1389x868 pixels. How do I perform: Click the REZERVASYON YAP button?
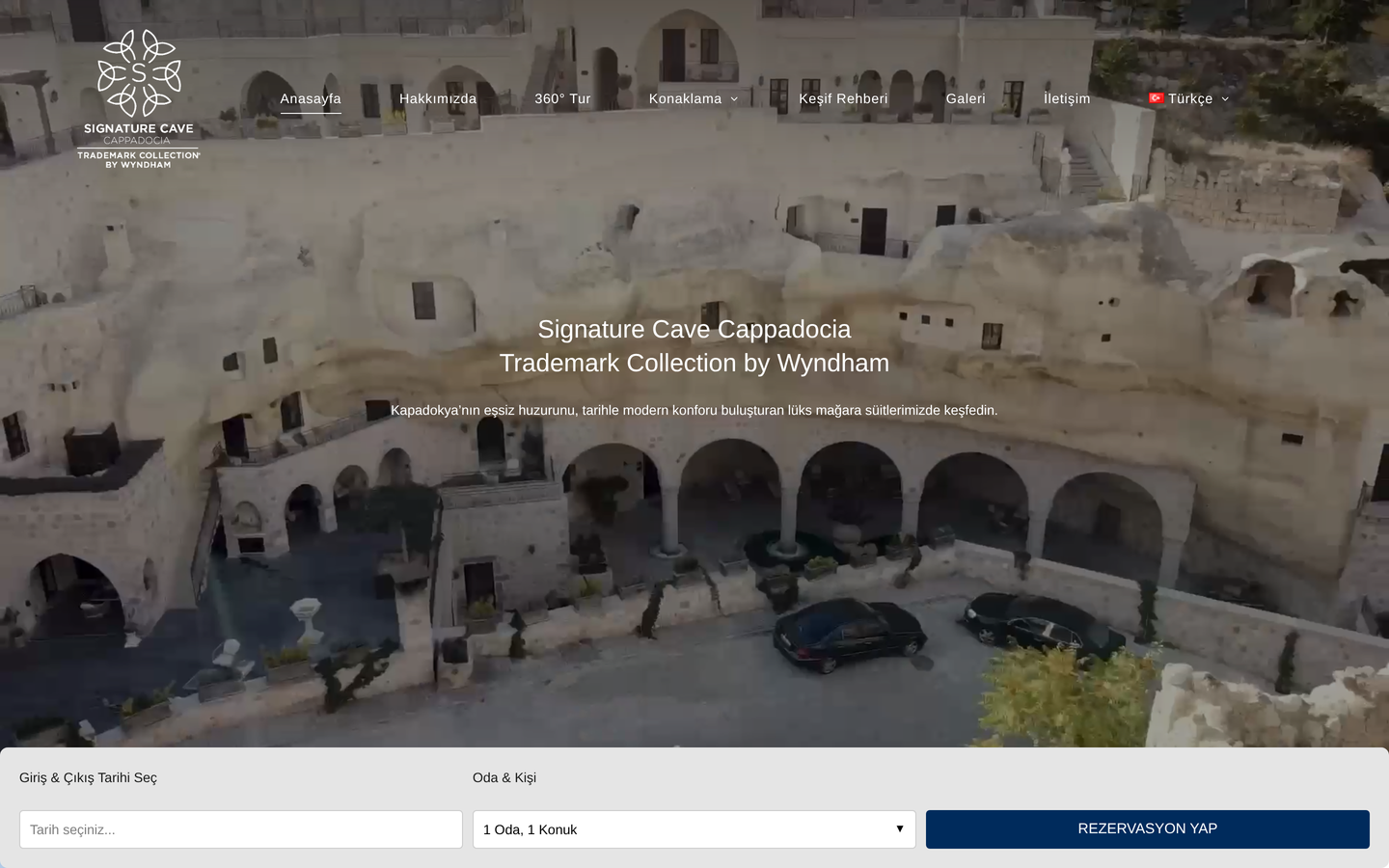tap(1148, 829)
